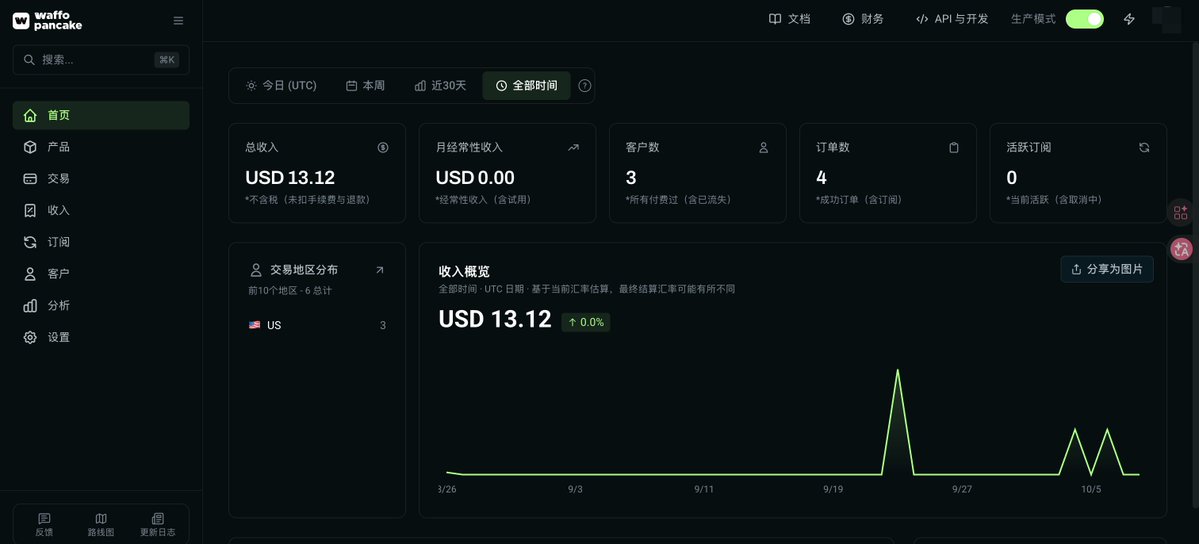
Task: Select the 今日 (UTC) time range
Action: 281,86
